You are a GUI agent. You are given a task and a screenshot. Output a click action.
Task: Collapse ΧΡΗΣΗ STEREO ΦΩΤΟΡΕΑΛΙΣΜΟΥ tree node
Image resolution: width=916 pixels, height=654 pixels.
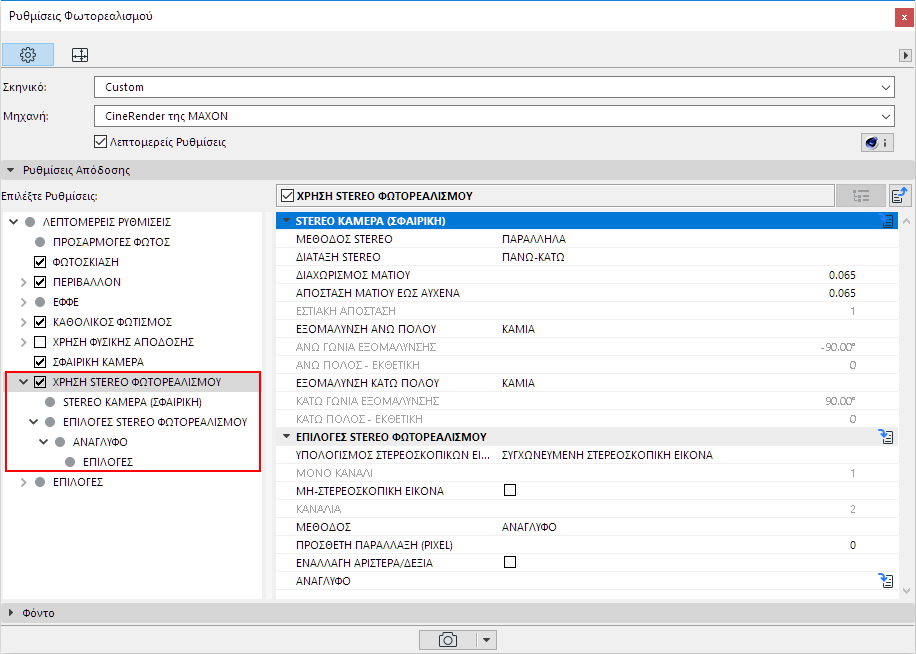23,382
